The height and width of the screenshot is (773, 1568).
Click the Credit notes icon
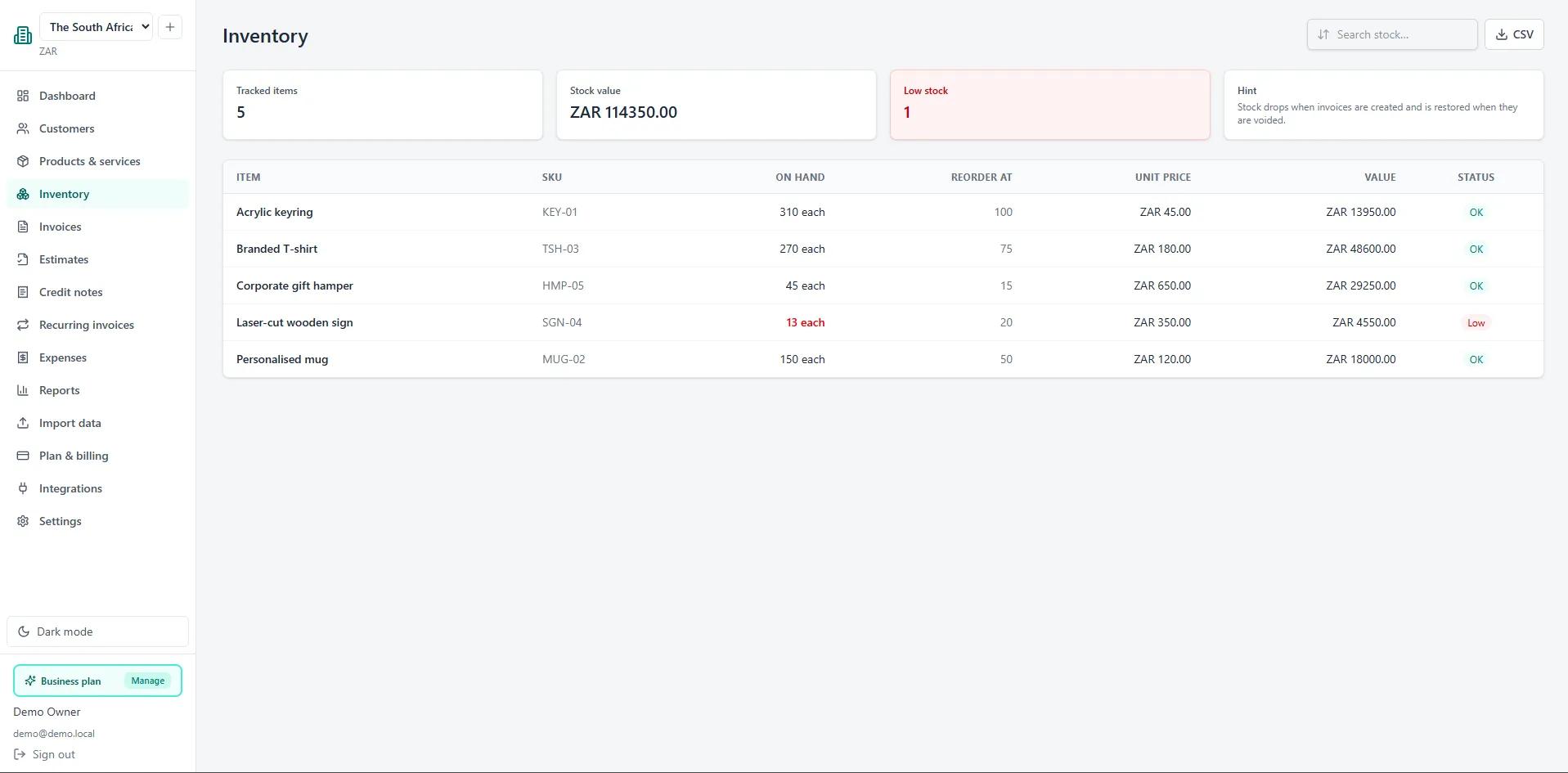click(x=23, y=292)
